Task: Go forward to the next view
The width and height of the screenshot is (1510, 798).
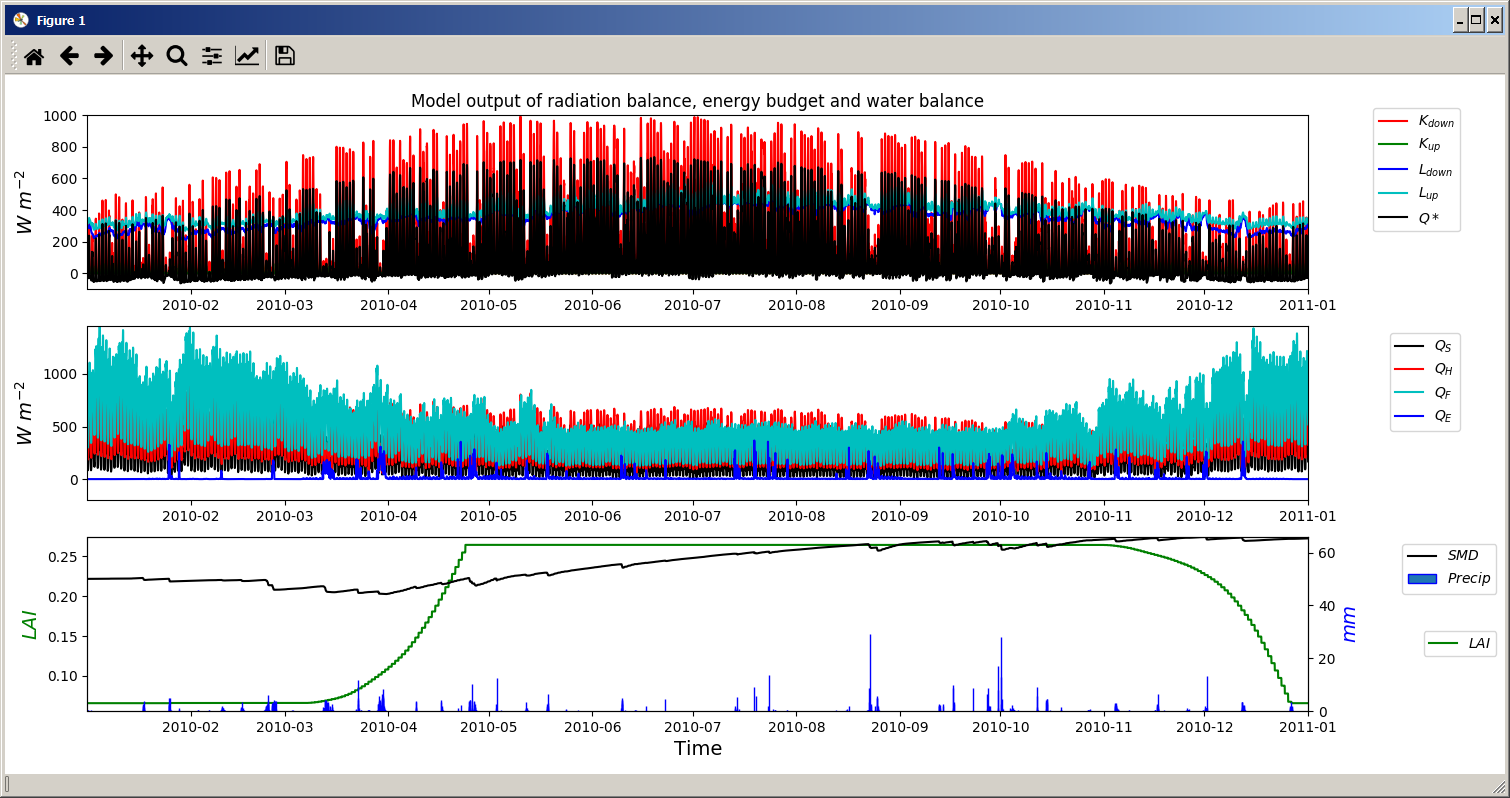Action: pos(103,56)
